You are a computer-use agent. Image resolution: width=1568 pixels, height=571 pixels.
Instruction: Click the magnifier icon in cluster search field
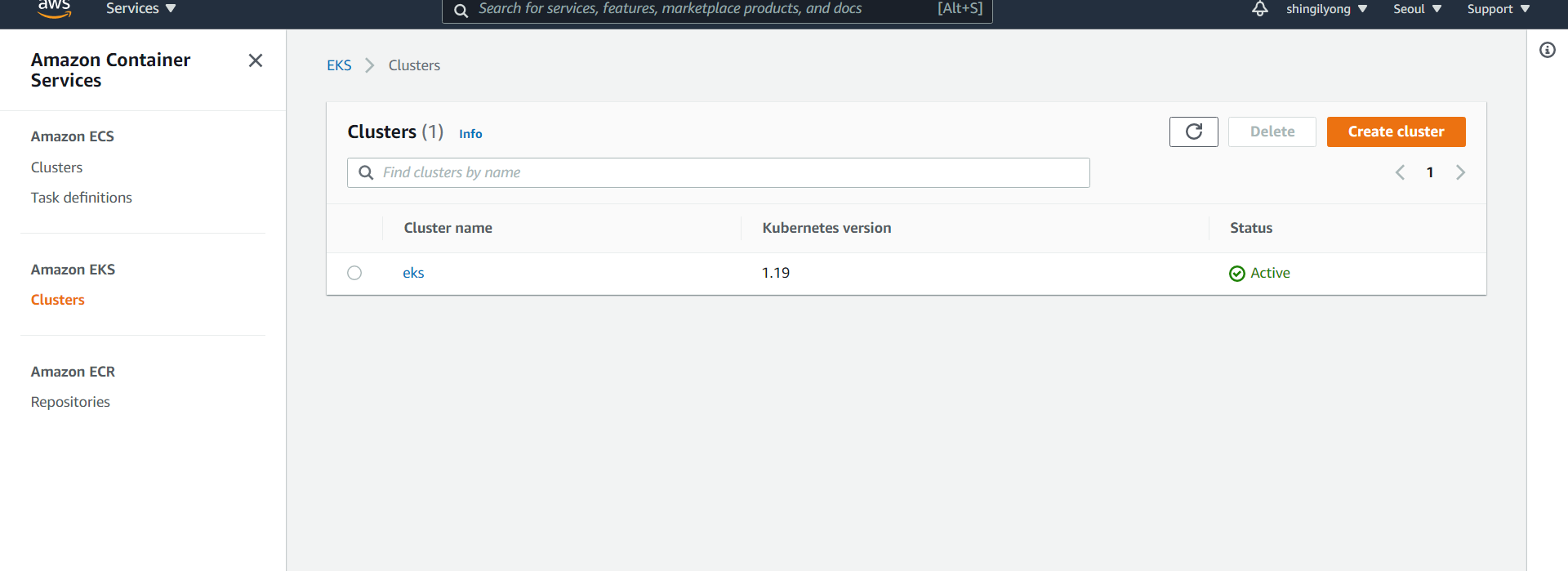coord(366,173)
